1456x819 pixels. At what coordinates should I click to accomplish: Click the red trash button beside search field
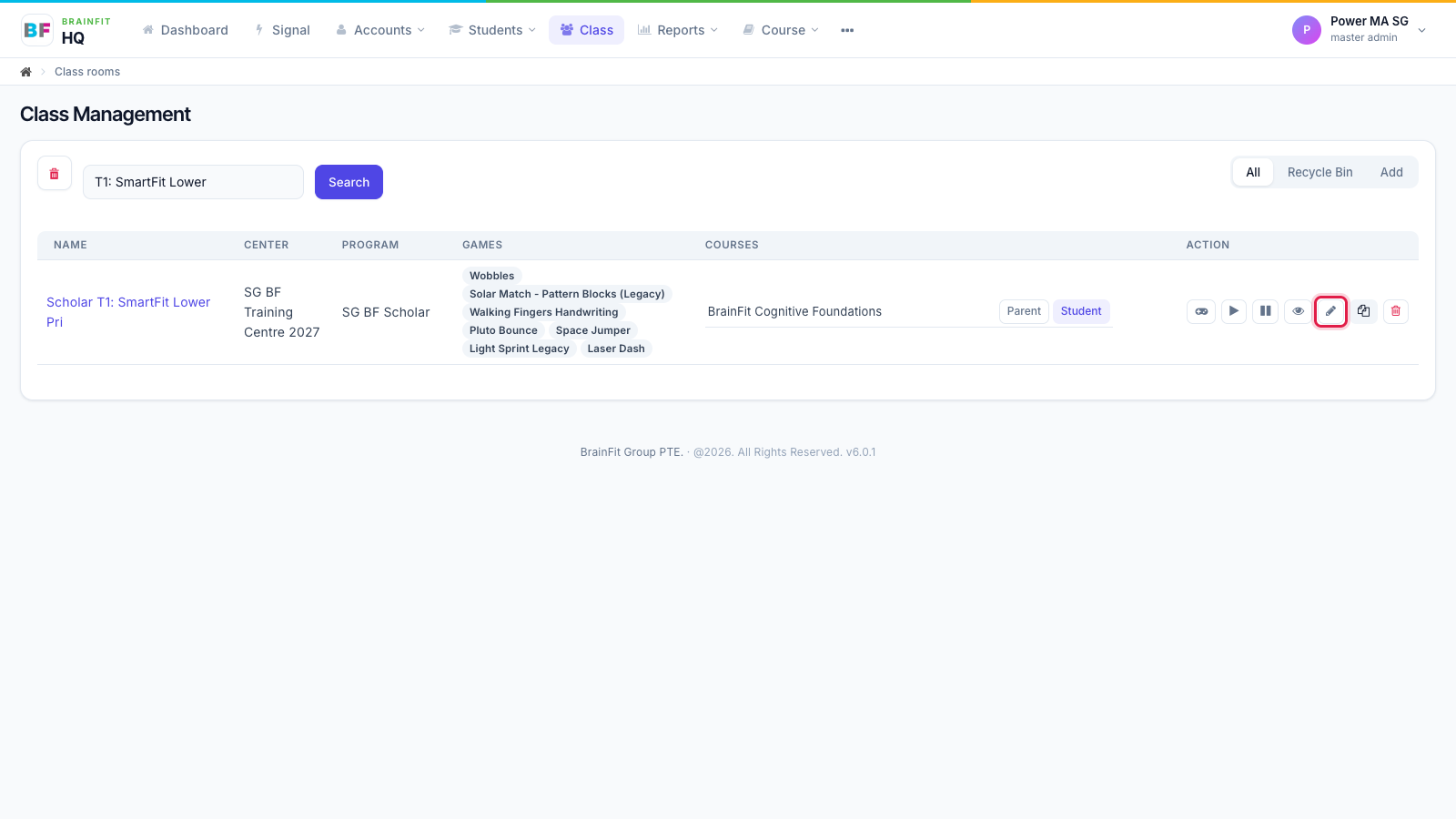[55, 174]
